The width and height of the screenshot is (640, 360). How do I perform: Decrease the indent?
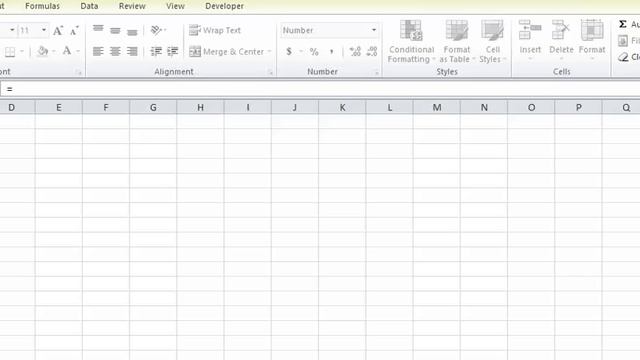[x=156, y=51]
